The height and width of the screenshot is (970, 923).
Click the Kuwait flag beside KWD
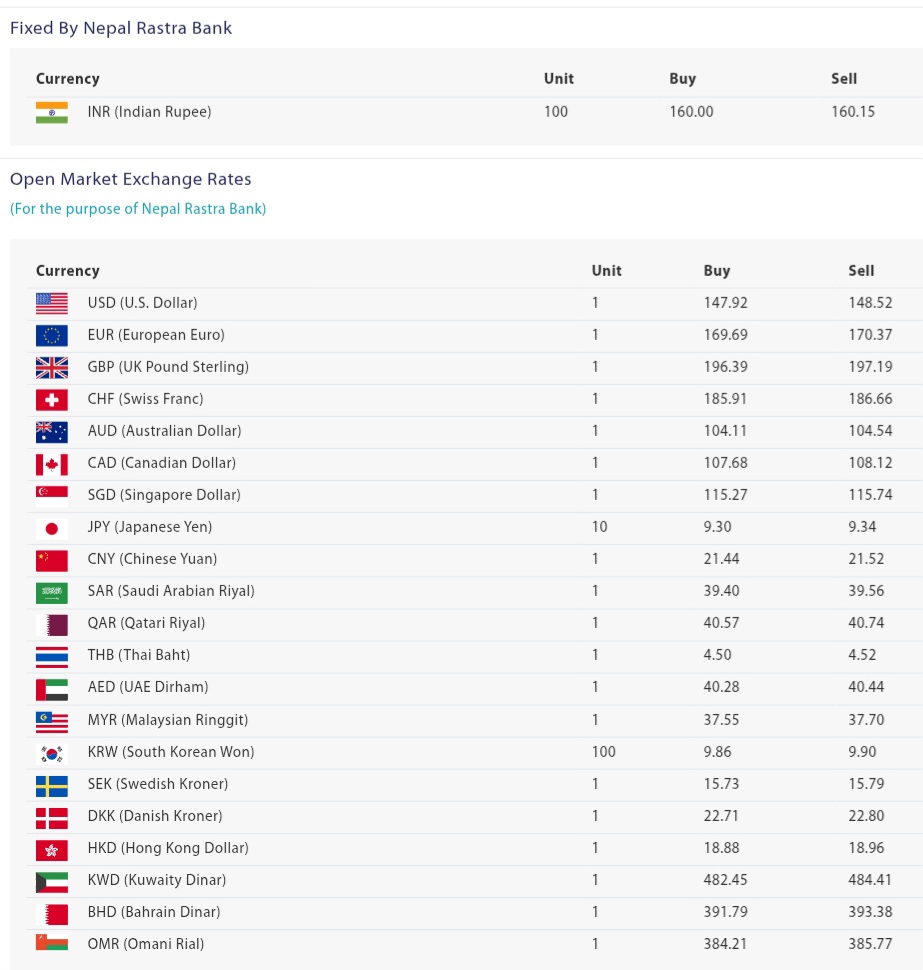pyautogui.click(x=52, y=880)
